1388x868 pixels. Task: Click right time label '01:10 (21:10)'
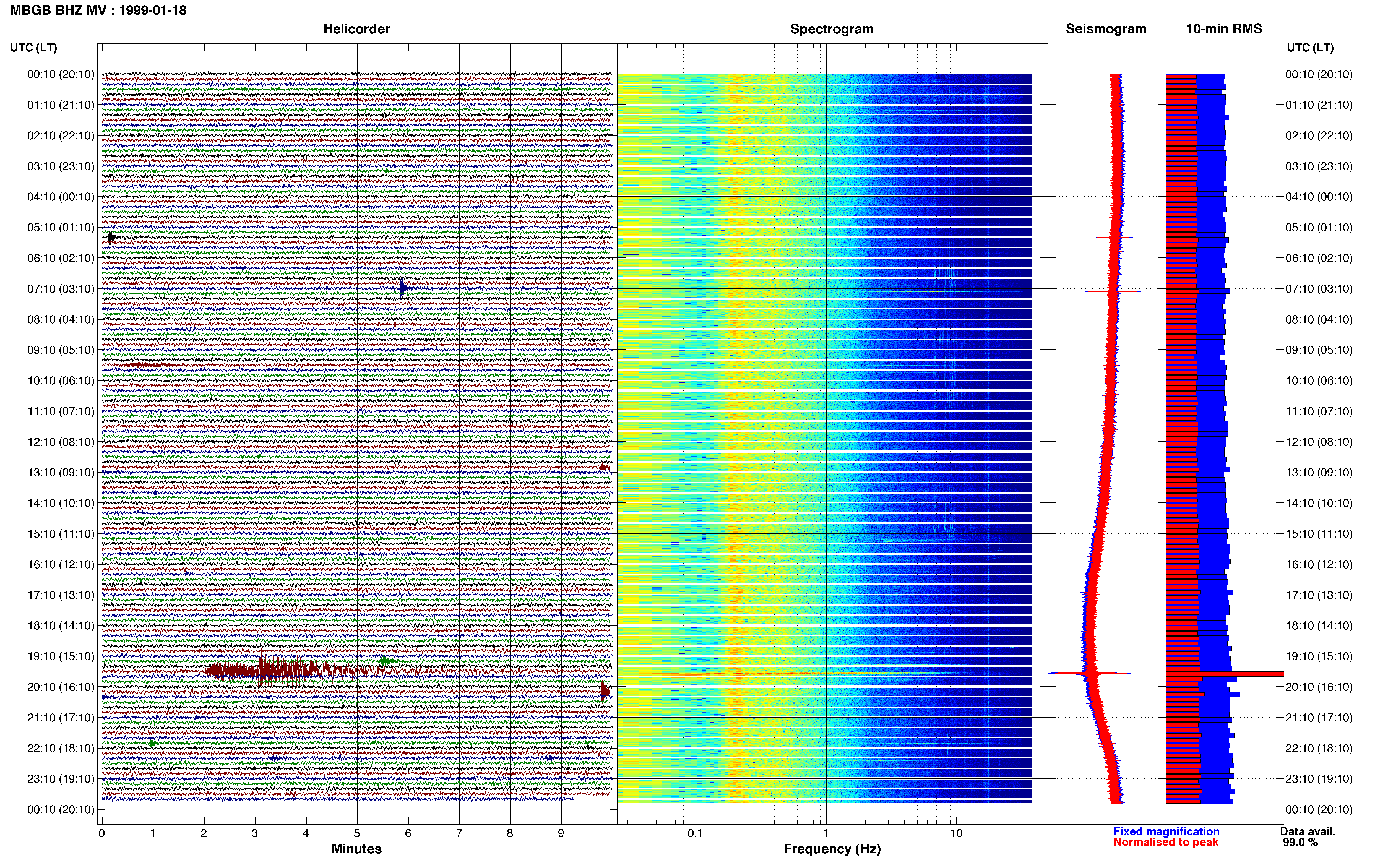(x=1319, y=105)
